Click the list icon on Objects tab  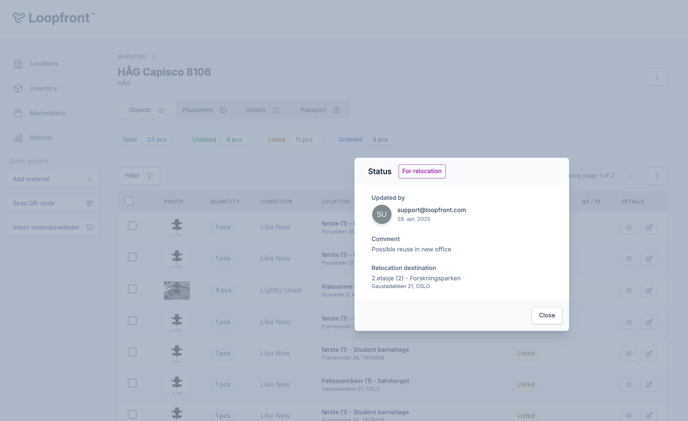(x=161, y=110)
